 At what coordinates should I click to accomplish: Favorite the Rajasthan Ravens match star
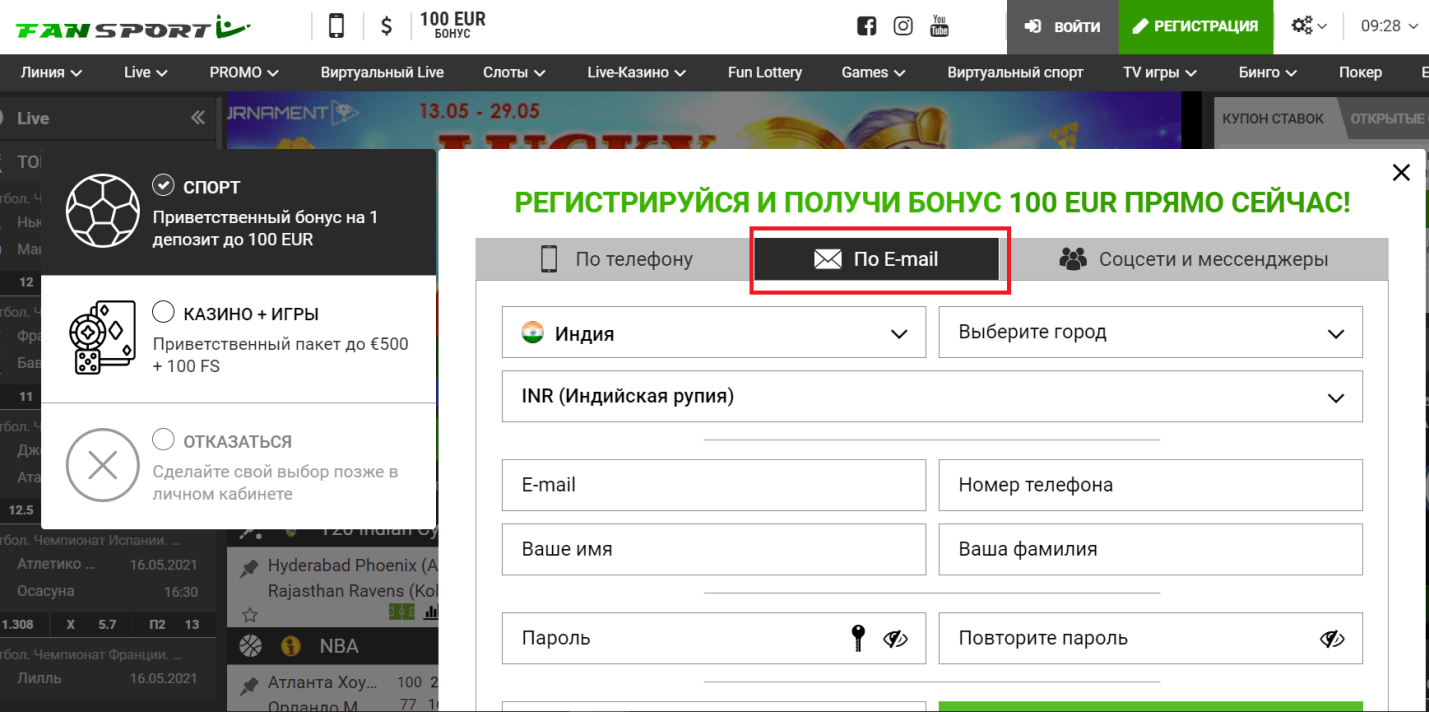pyautogui.click(x=250, y=613)
